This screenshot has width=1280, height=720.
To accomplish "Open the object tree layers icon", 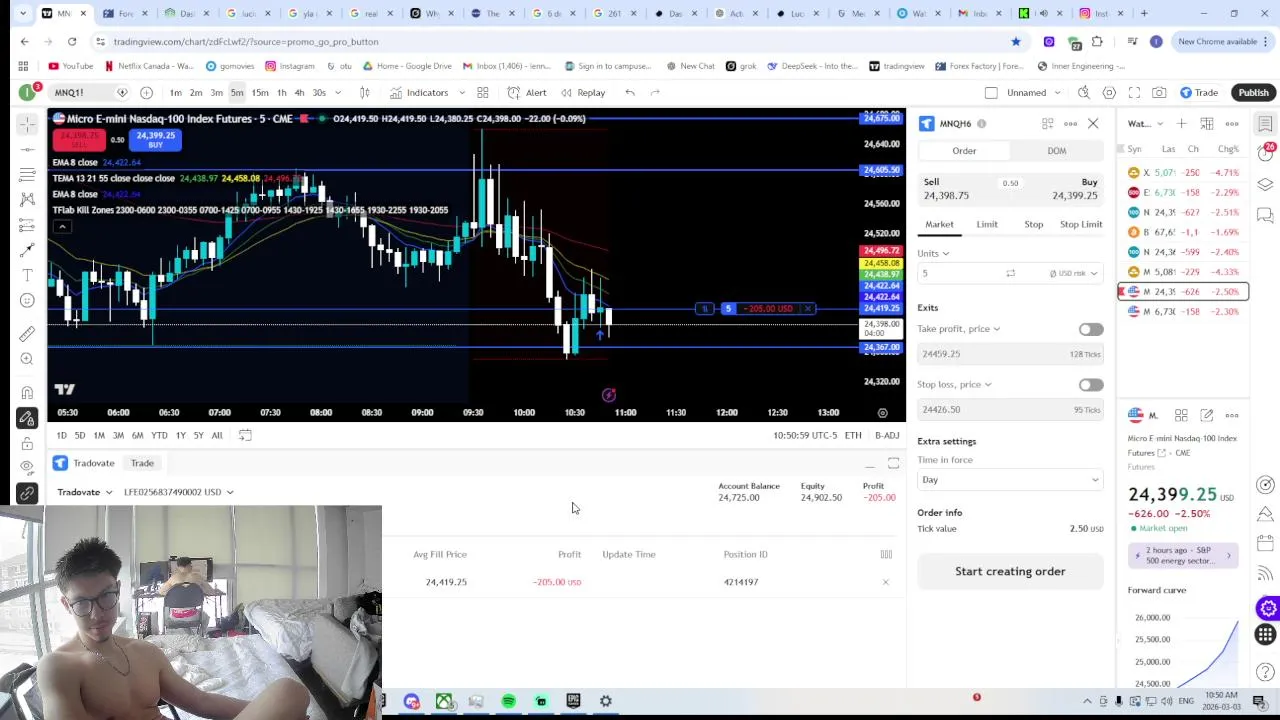I will click(x=1265, y=185).
